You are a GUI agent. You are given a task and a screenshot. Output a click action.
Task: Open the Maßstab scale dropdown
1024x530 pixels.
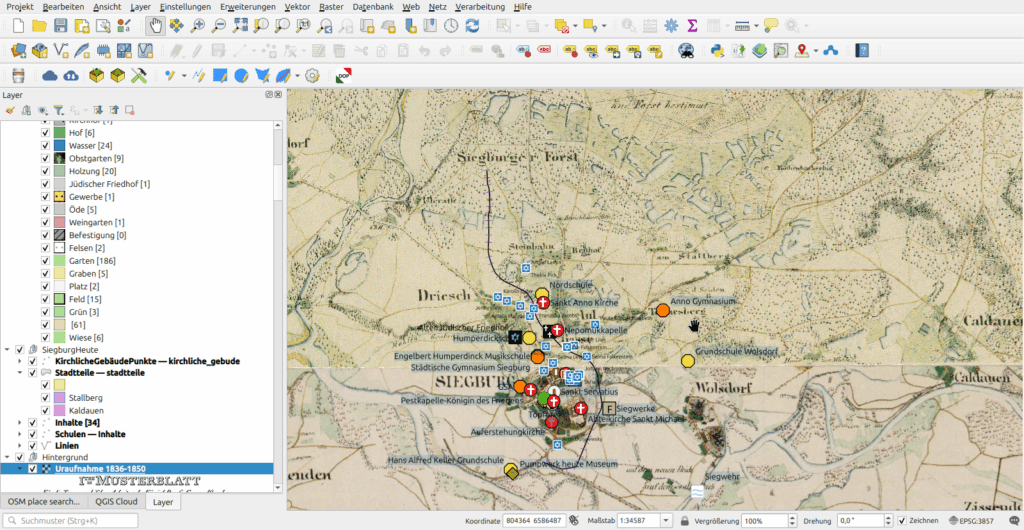(664, 521)
